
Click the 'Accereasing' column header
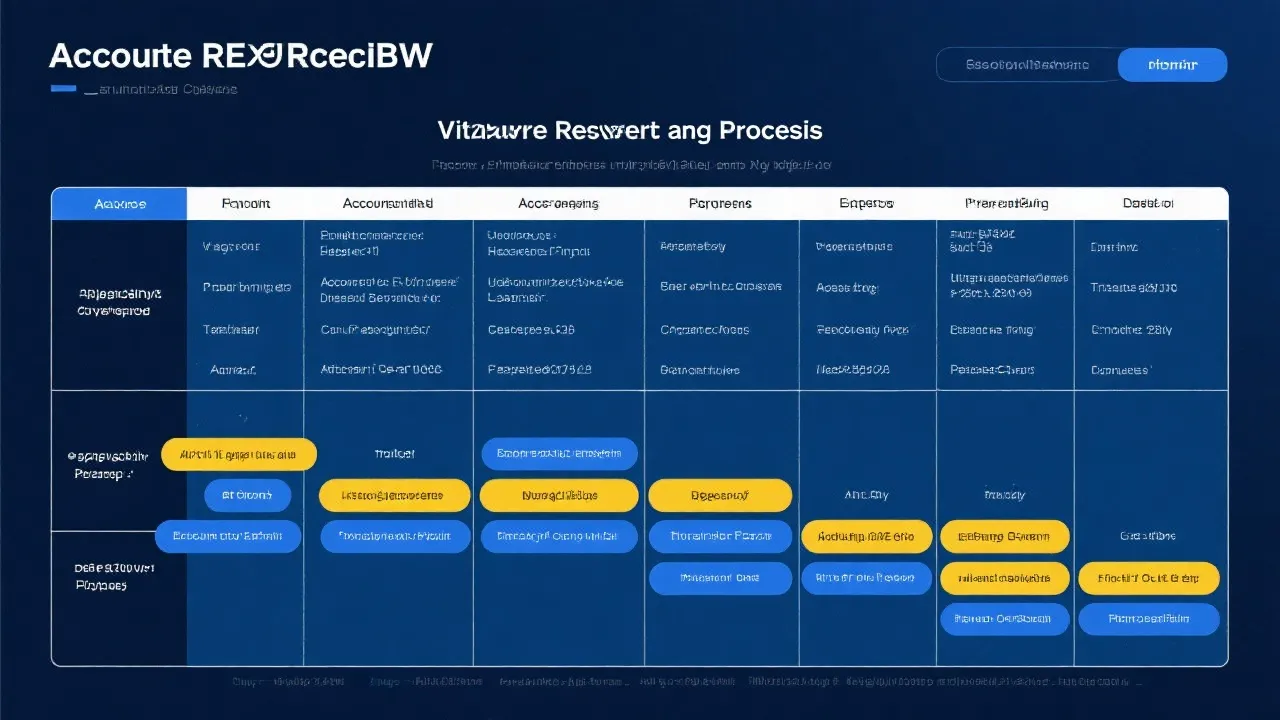[558, 204]
